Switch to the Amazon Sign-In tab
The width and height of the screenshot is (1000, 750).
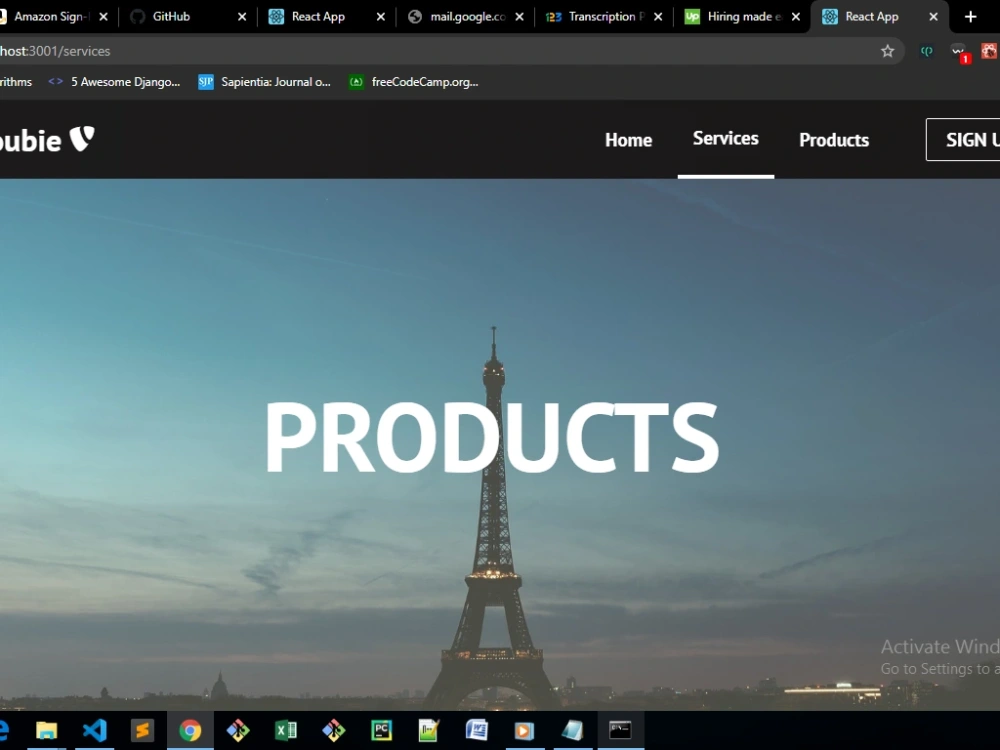pos(51,17)
